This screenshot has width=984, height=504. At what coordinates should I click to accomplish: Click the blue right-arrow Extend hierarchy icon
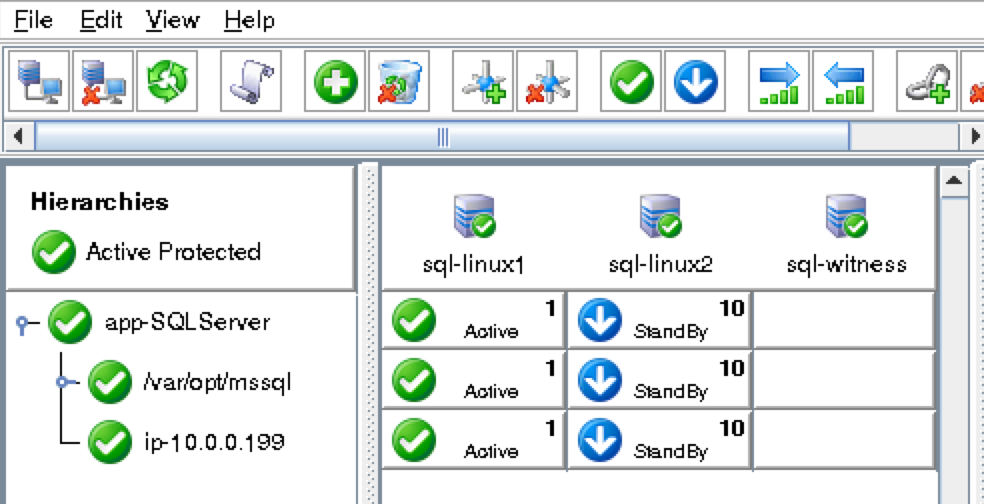coord(779,82)
